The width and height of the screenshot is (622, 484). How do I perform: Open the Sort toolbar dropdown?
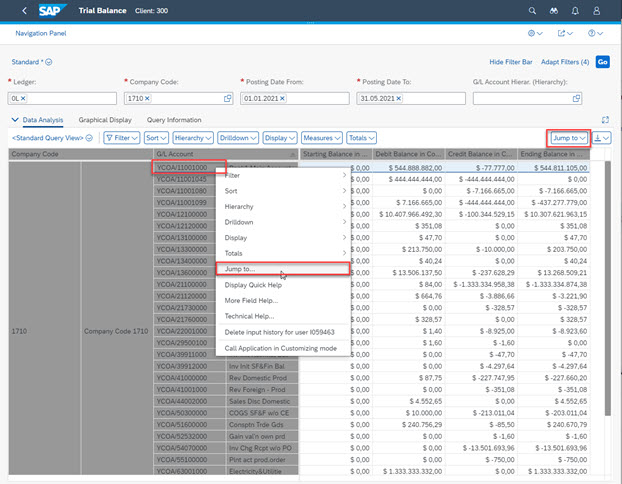pyautogui.click(x=156, y=138)
